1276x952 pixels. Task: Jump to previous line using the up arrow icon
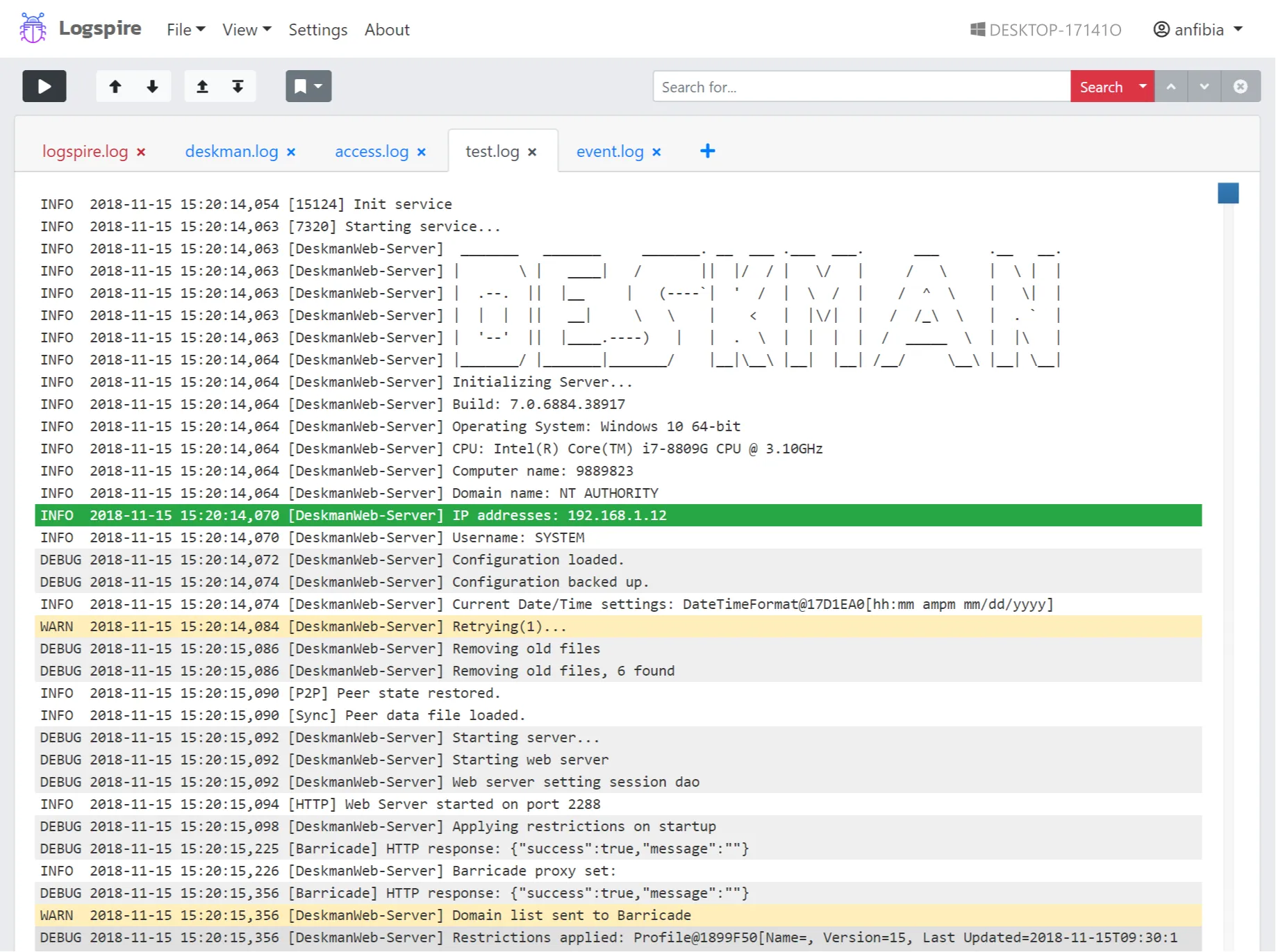[x=115, y=86]
